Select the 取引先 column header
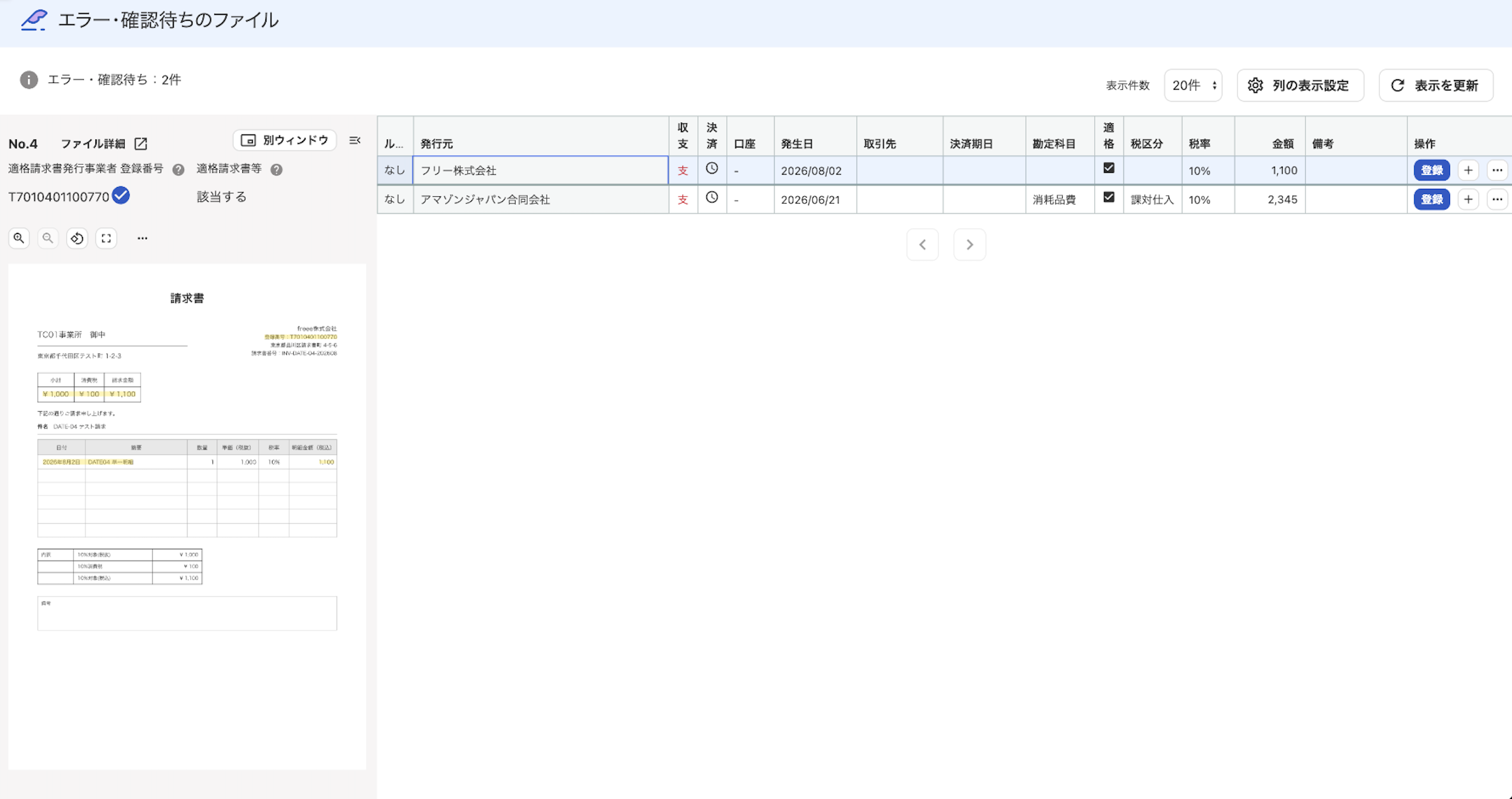Viewport: 1512px width, 799px height. point(900,136)
